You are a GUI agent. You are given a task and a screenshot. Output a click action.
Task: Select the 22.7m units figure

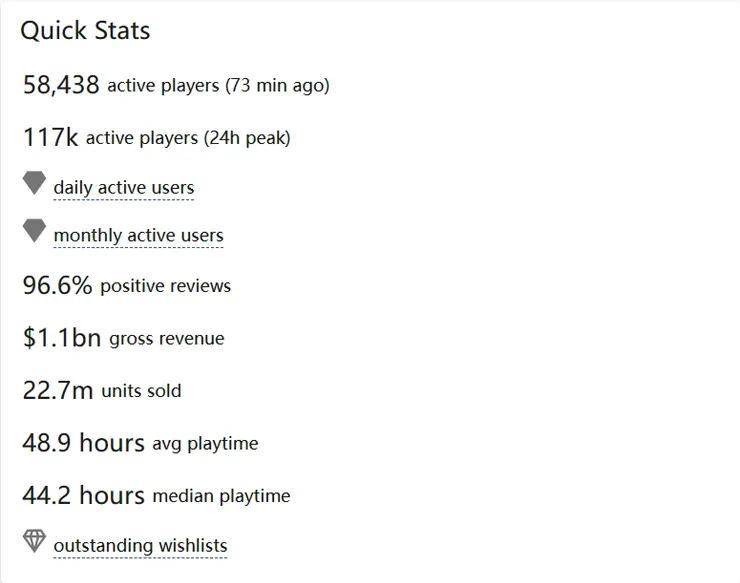[57, 390]
